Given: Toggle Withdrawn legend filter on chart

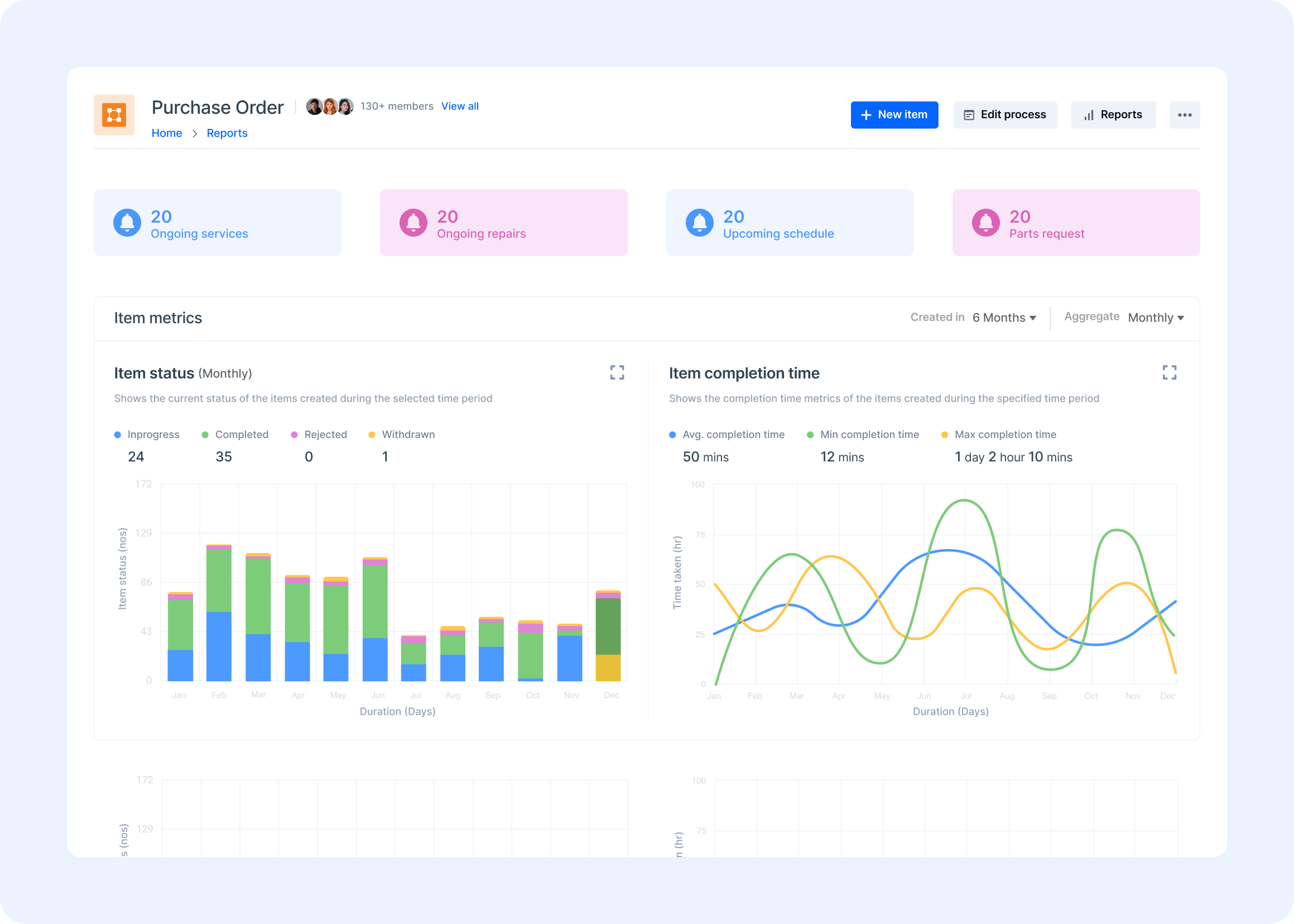Looking at the screenshot, I should point(399,434).
